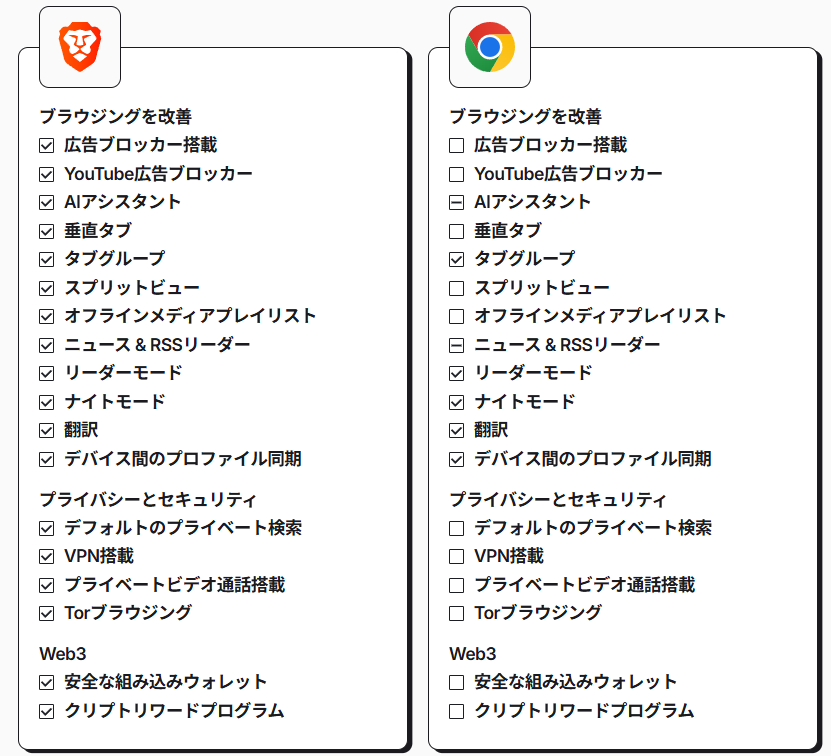Click Brave's VPN搭載 checkmark icon

(47, 557)
